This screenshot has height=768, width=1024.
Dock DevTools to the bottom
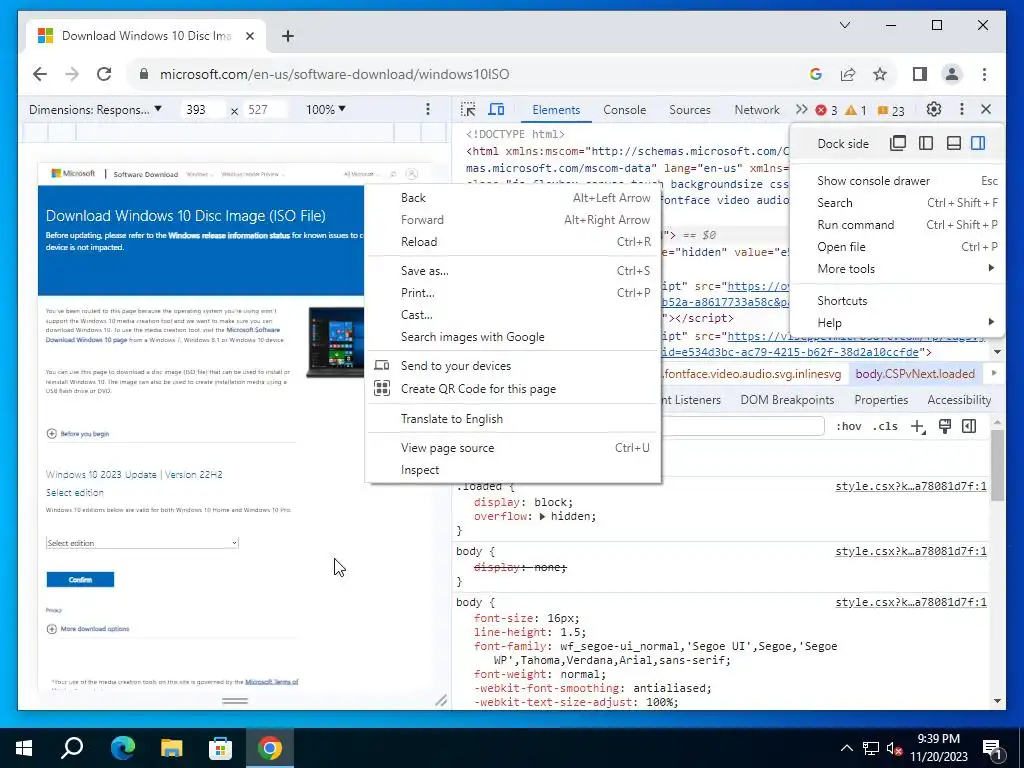click(953, 143)
